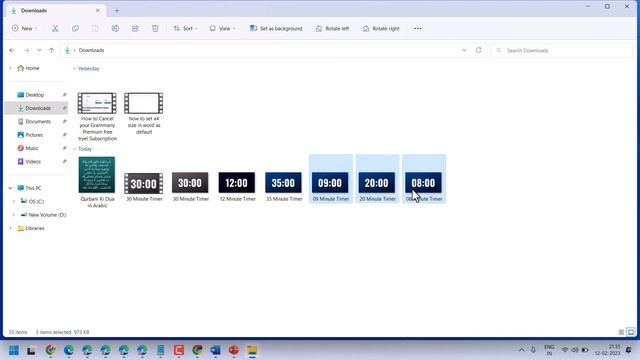640x360 pixels.
Task: Select 35 Minute Timer image
Action: (x=283, y=187)
